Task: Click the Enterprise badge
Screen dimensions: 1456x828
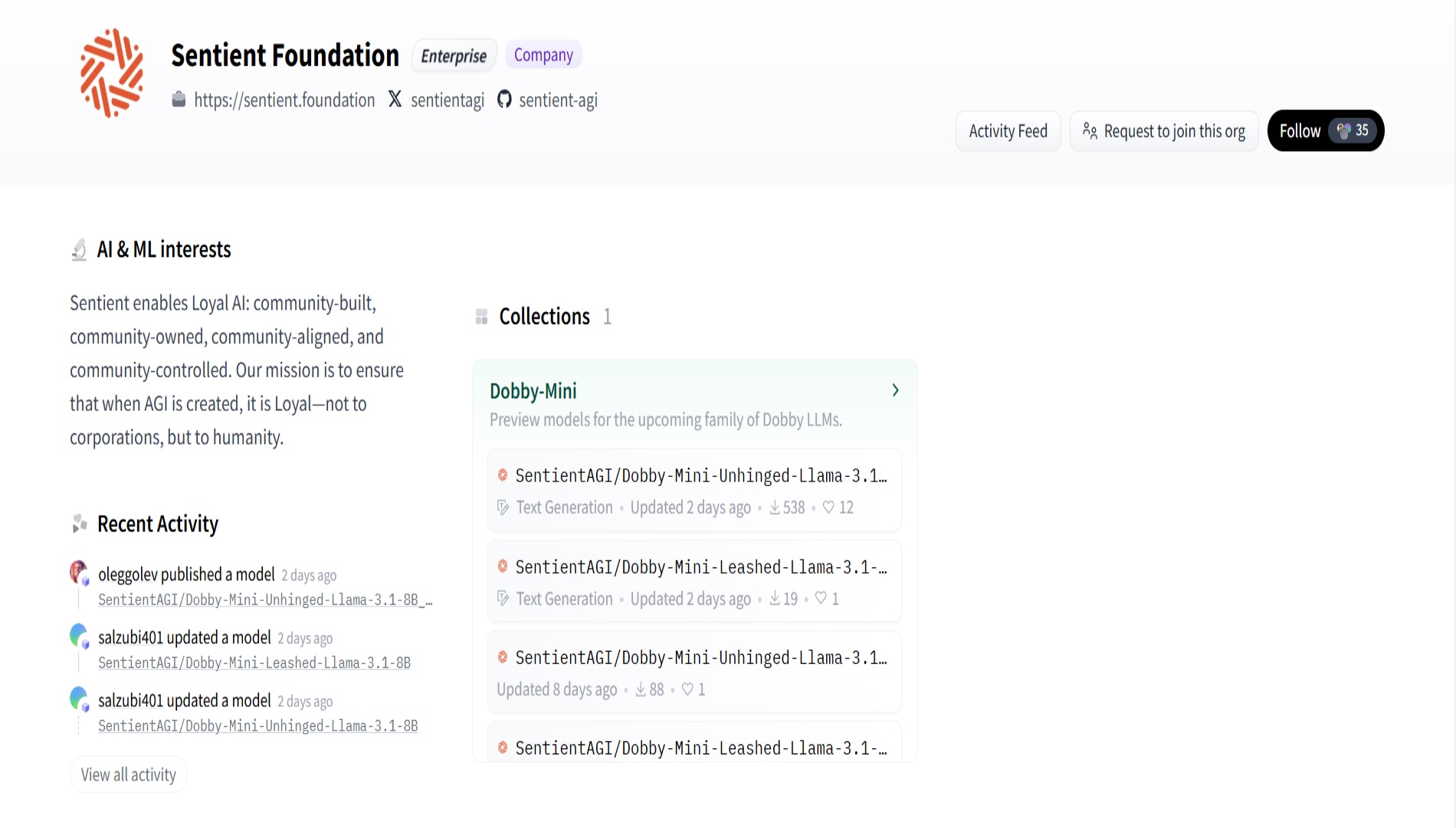Action: point(454,56)
